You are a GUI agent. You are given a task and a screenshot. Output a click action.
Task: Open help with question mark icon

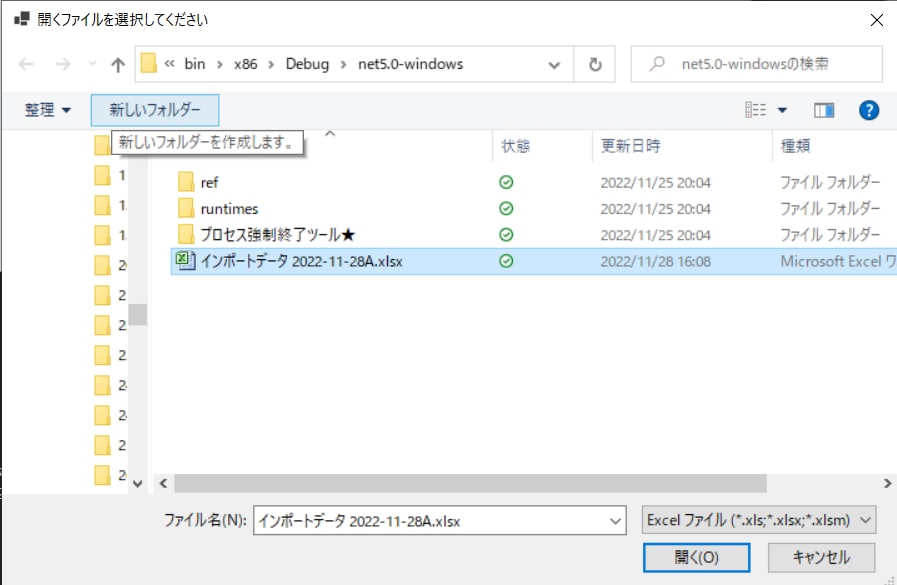pyautogui.click(x=868, y=110)
